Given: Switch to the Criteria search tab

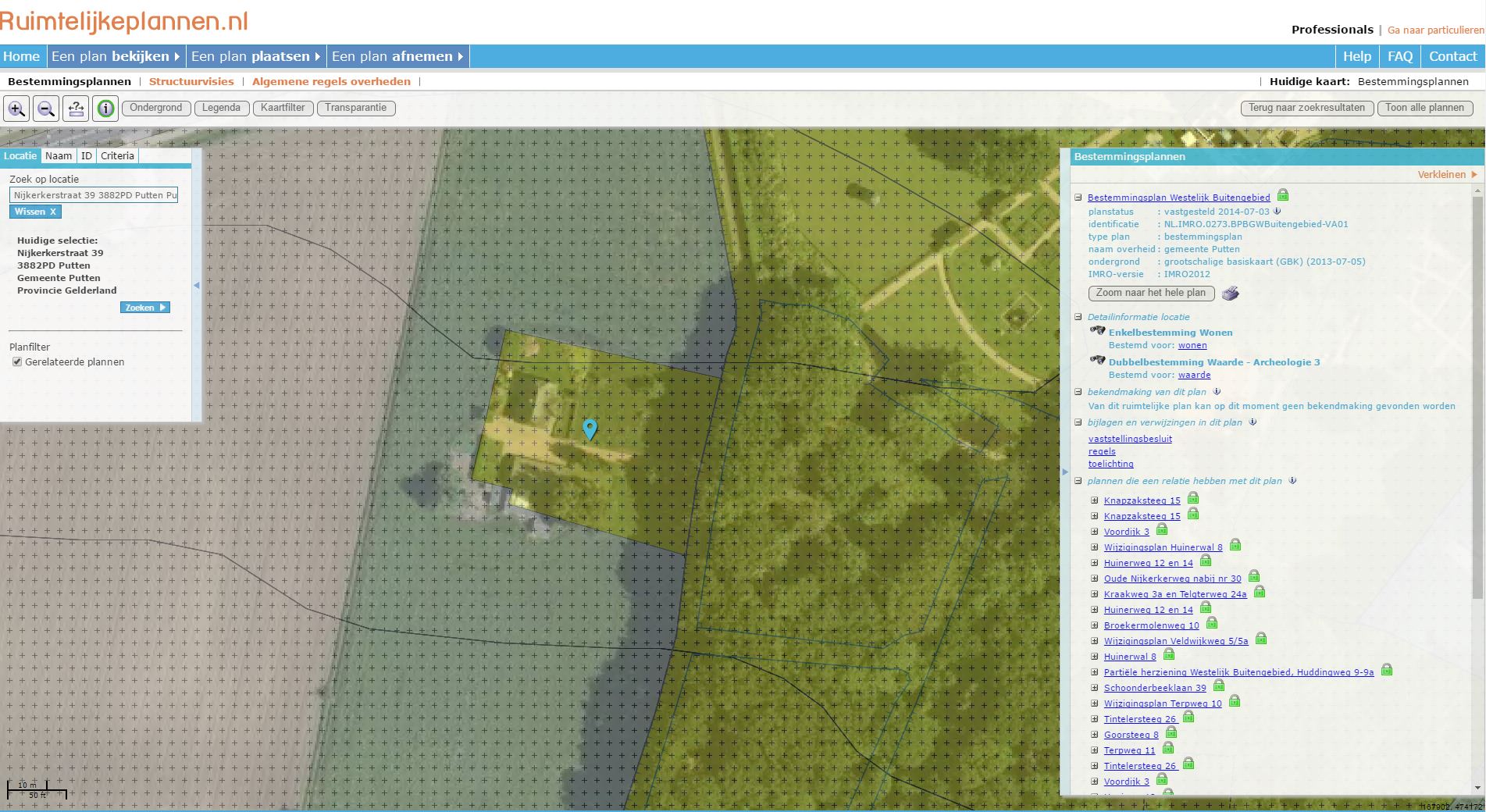Looking at the screenshot, I should pyautogui.click(x=117, y=155).
